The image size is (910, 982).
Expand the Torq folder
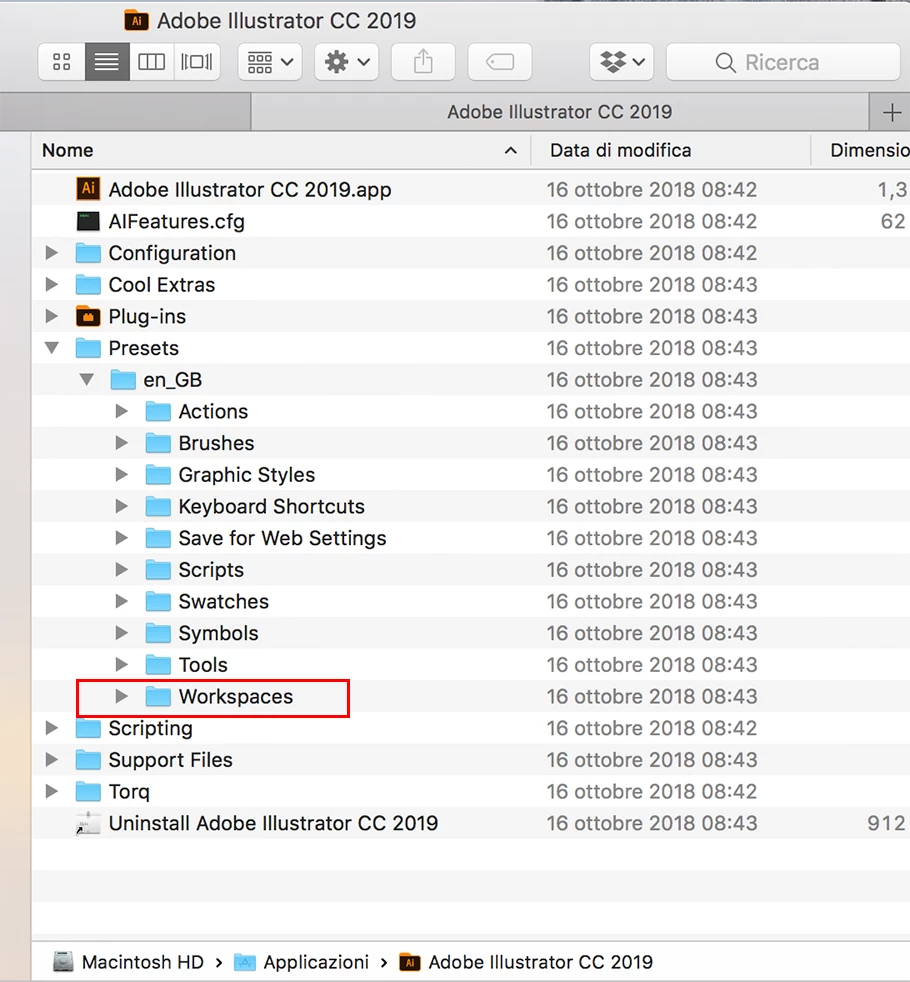point(52,791)
